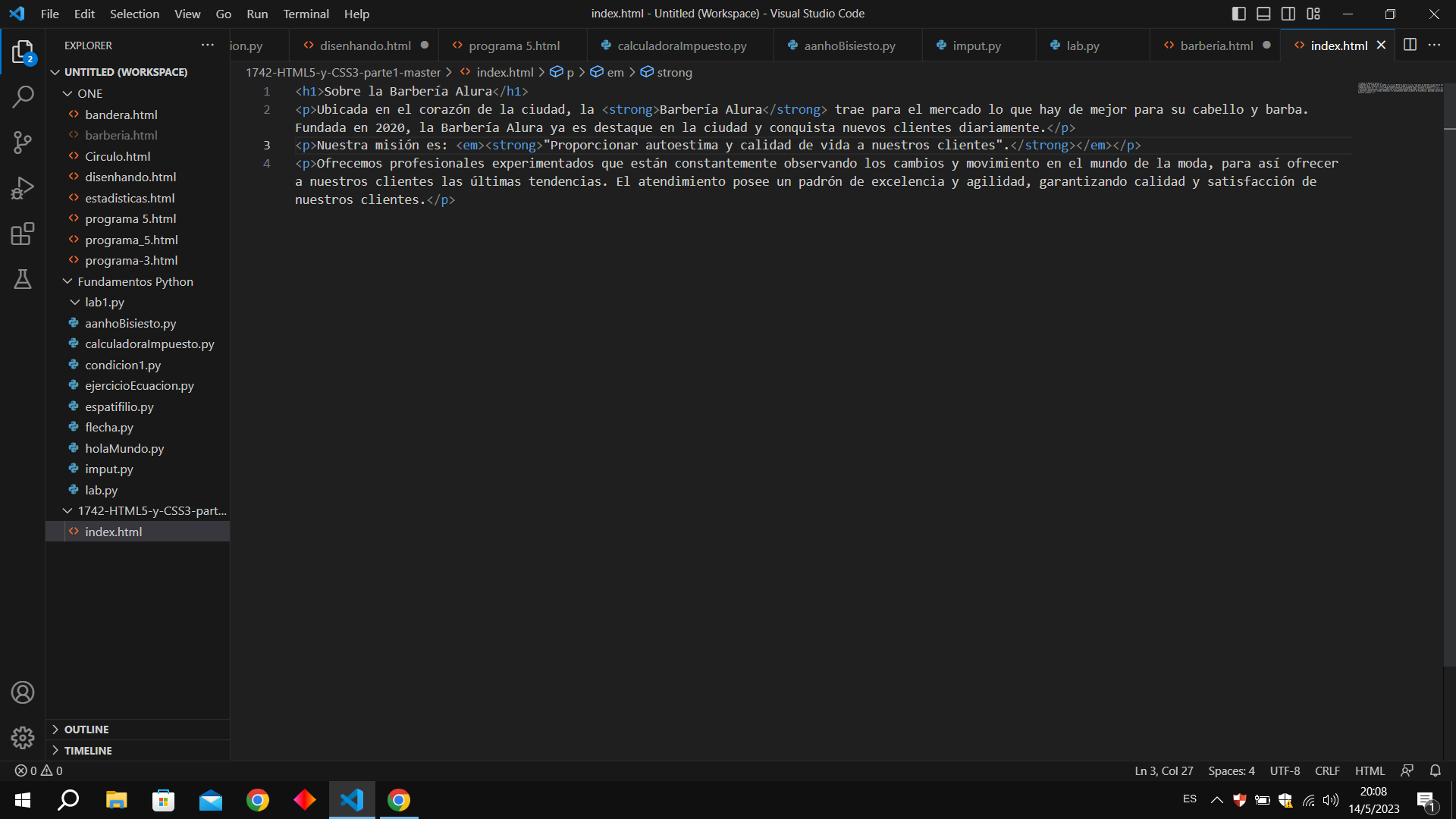Open editor More Actions ellipsis
1456x819 pixels.
pos(1434,45)
